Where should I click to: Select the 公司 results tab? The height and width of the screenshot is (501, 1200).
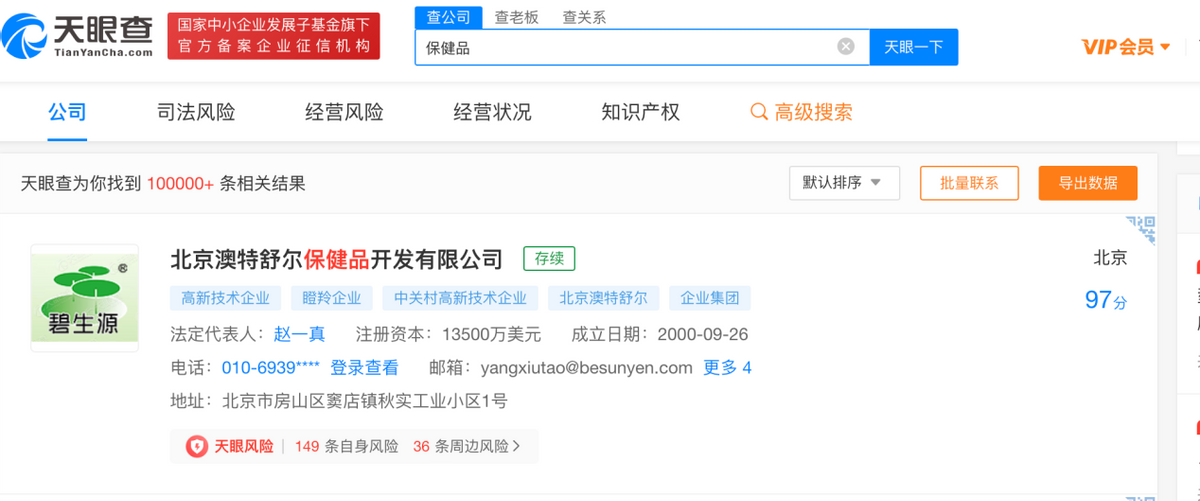(x=67, y=112)
